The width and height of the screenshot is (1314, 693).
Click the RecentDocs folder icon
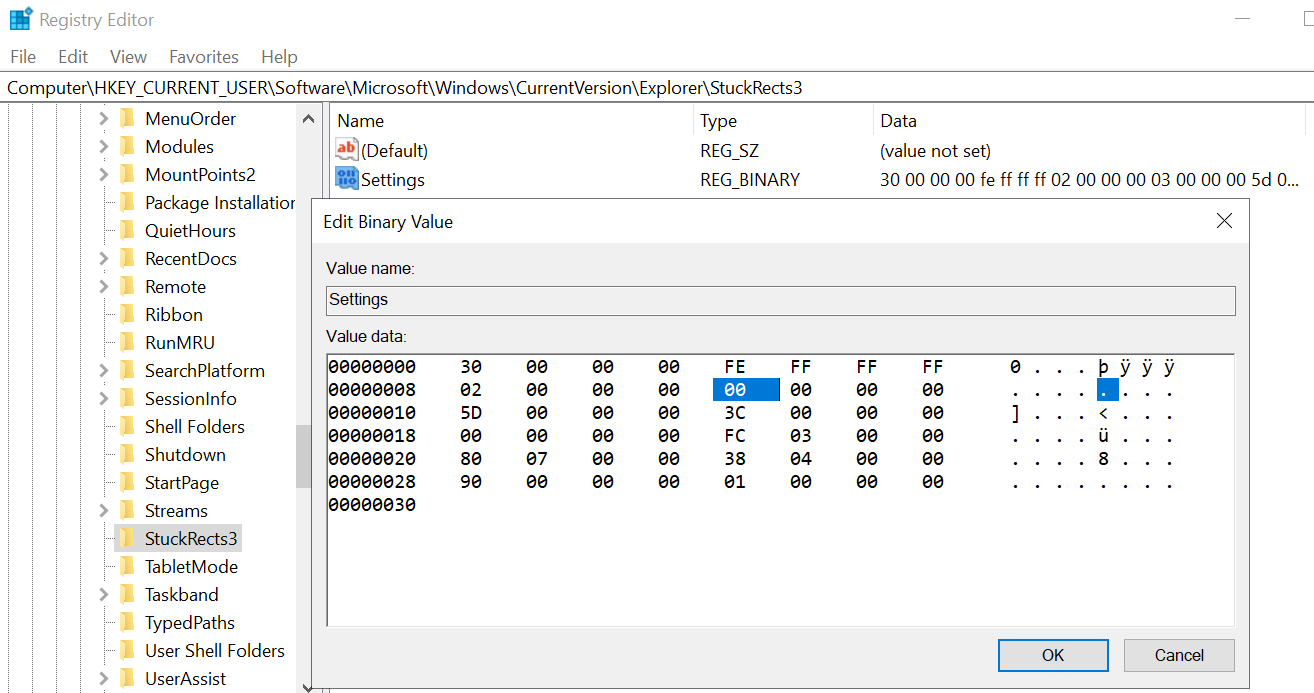point(127,258)
